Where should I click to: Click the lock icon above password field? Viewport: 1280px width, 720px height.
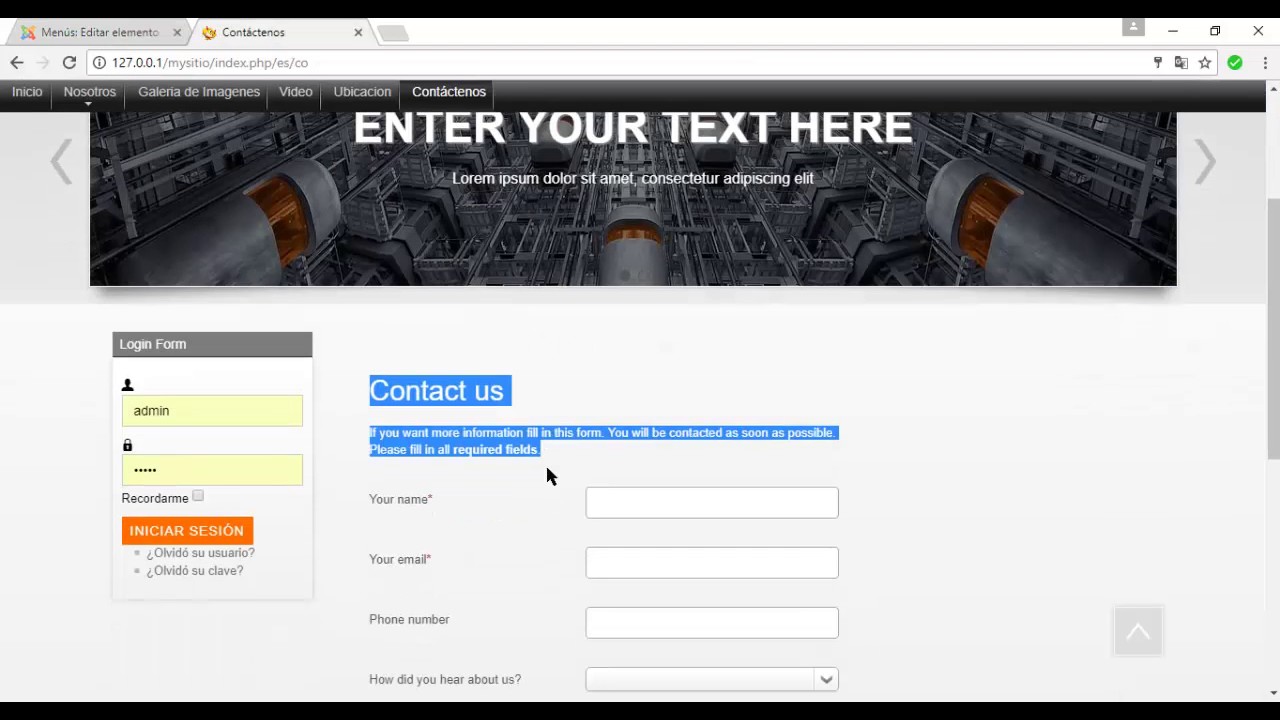click(x=127, y=445)
